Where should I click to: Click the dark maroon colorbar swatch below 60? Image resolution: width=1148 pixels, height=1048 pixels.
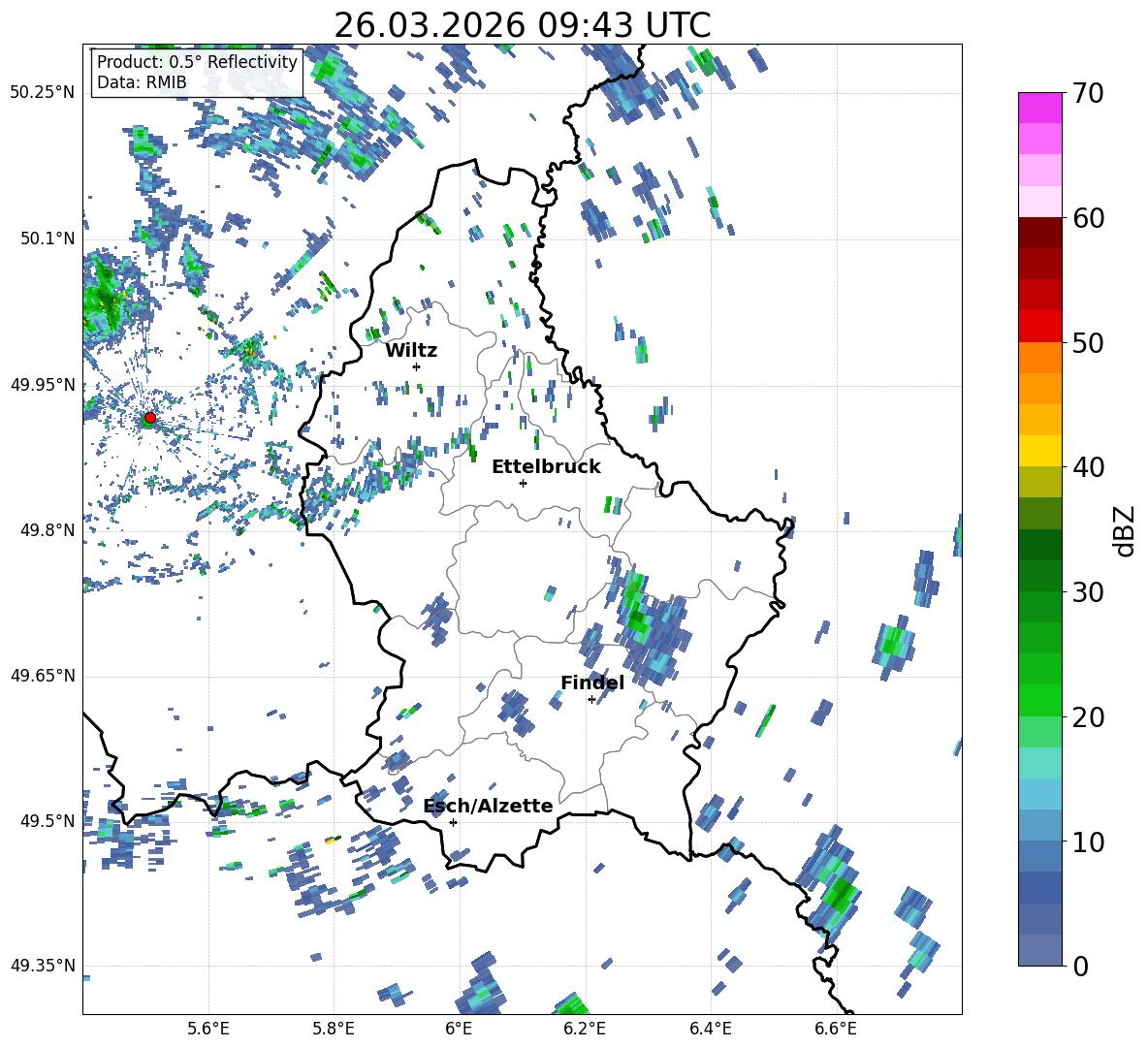coord(1039,233)
